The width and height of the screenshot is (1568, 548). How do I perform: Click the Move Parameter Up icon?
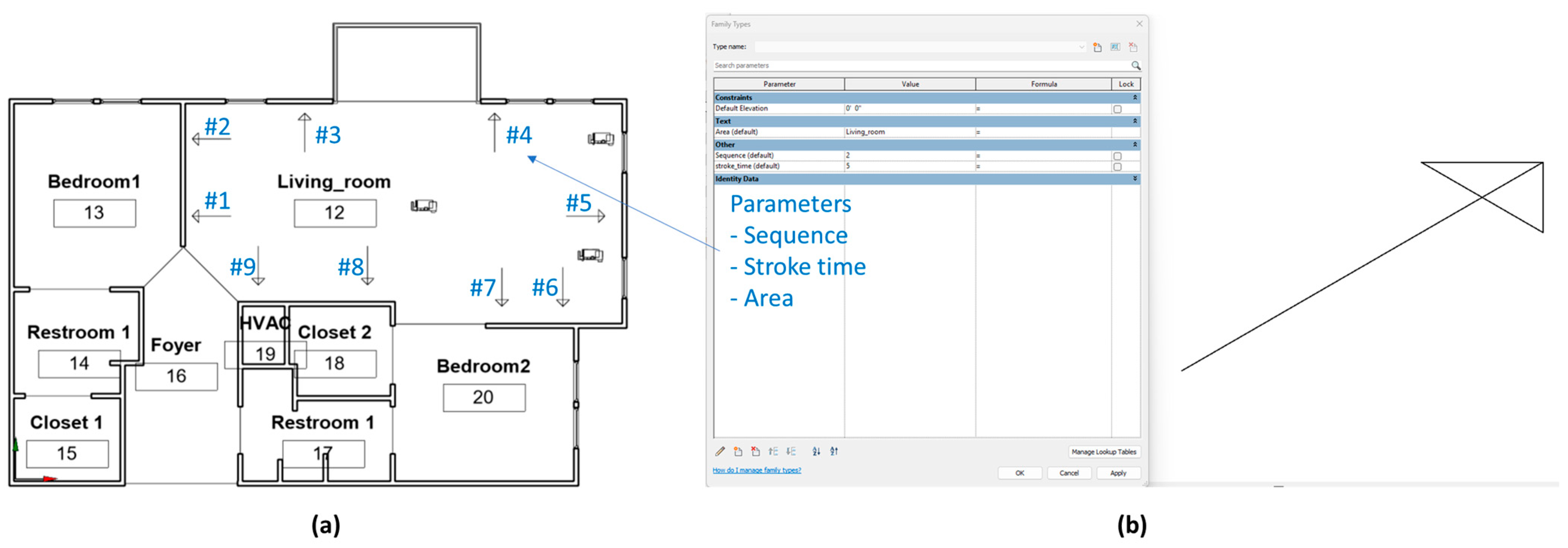coord(773,451)
